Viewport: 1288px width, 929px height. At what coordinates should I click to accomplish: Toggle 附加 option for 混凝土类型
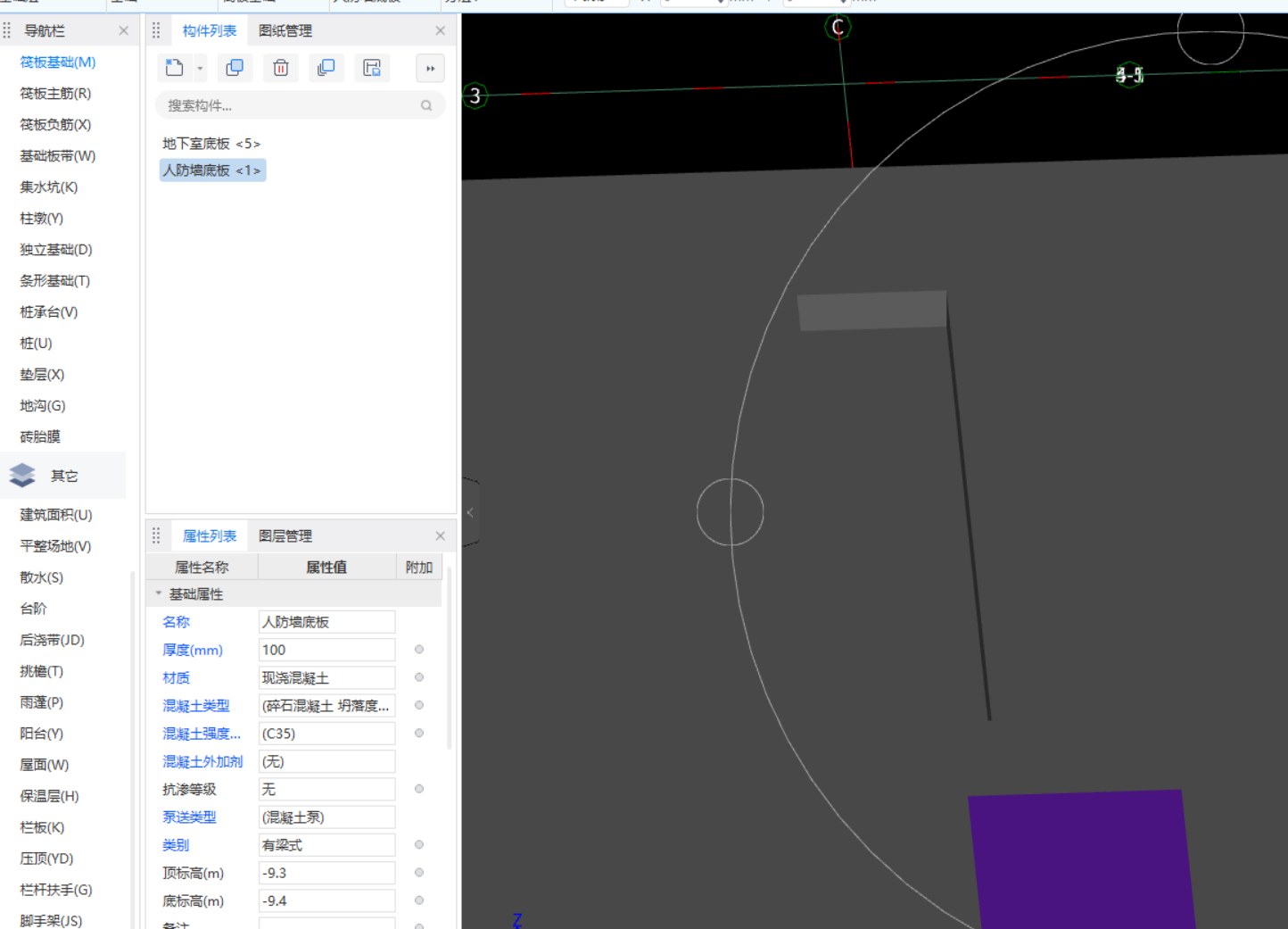point(419,705)
